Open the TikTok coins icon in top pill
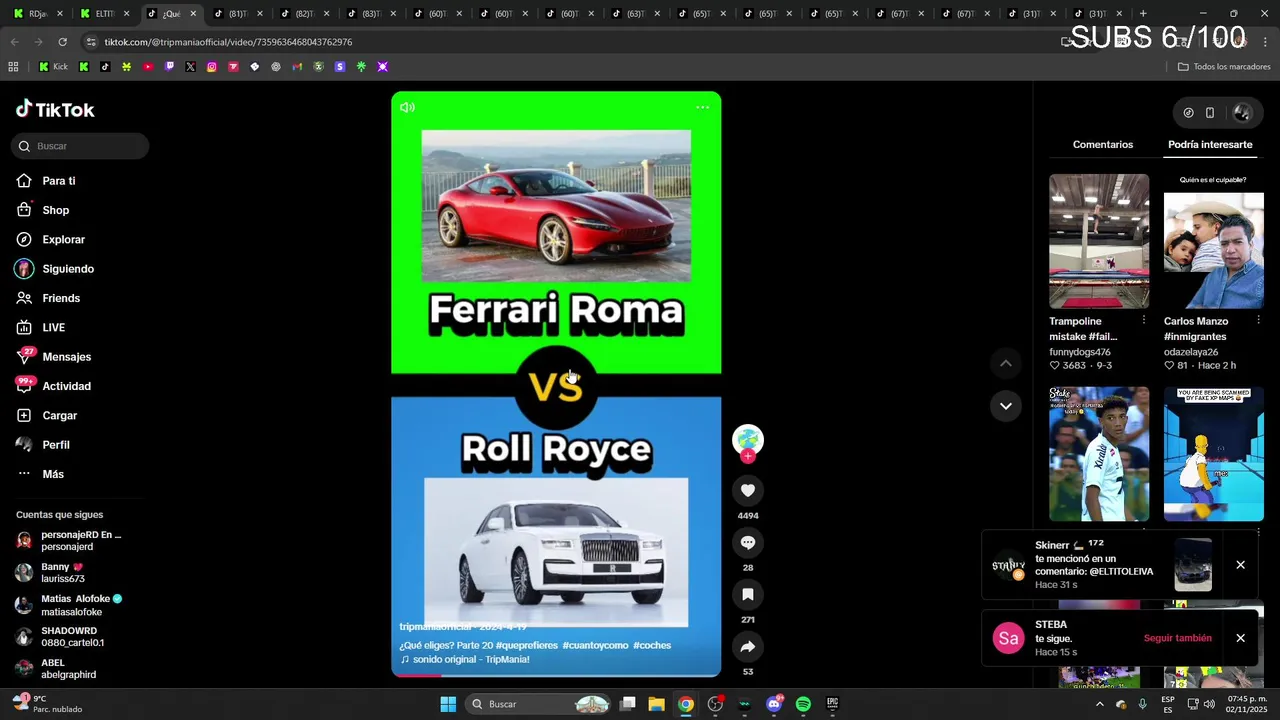1280x720 pixels. (1188, 113)
